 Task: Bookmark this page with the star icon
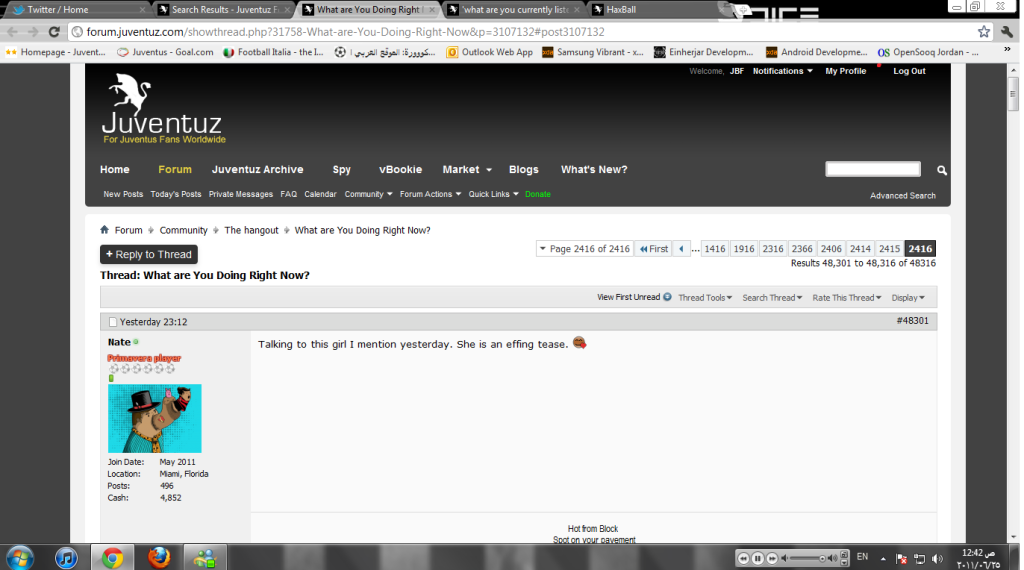point(984,31)
